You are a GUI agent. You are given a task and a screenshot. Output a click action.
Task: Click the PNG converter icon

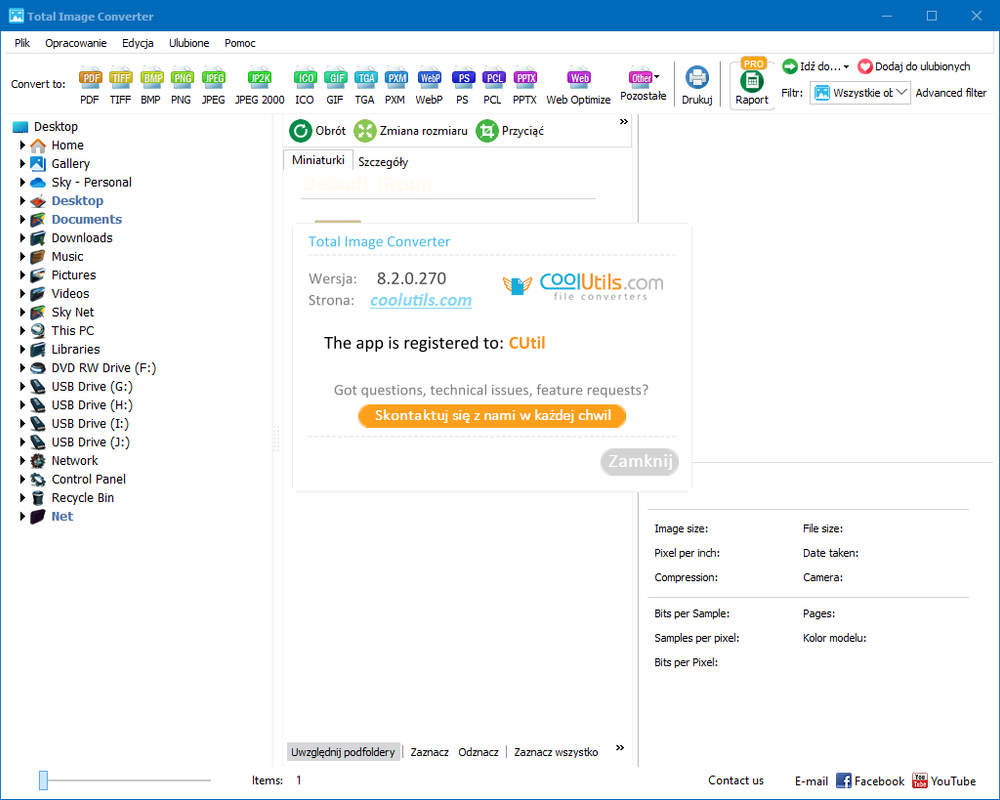(x=182, y=86)
